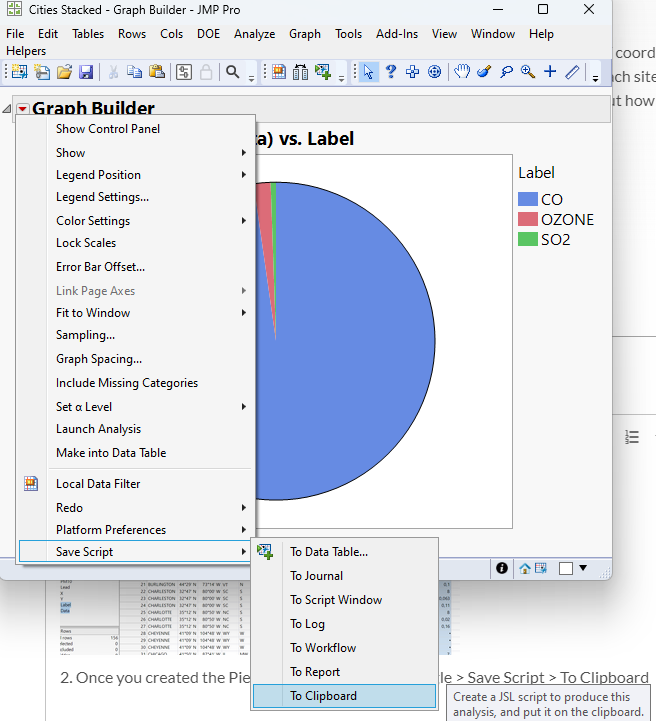The width and height of the screenshot is (656, 721).
Task: Select the Selection plus tool
Action: 412,72
